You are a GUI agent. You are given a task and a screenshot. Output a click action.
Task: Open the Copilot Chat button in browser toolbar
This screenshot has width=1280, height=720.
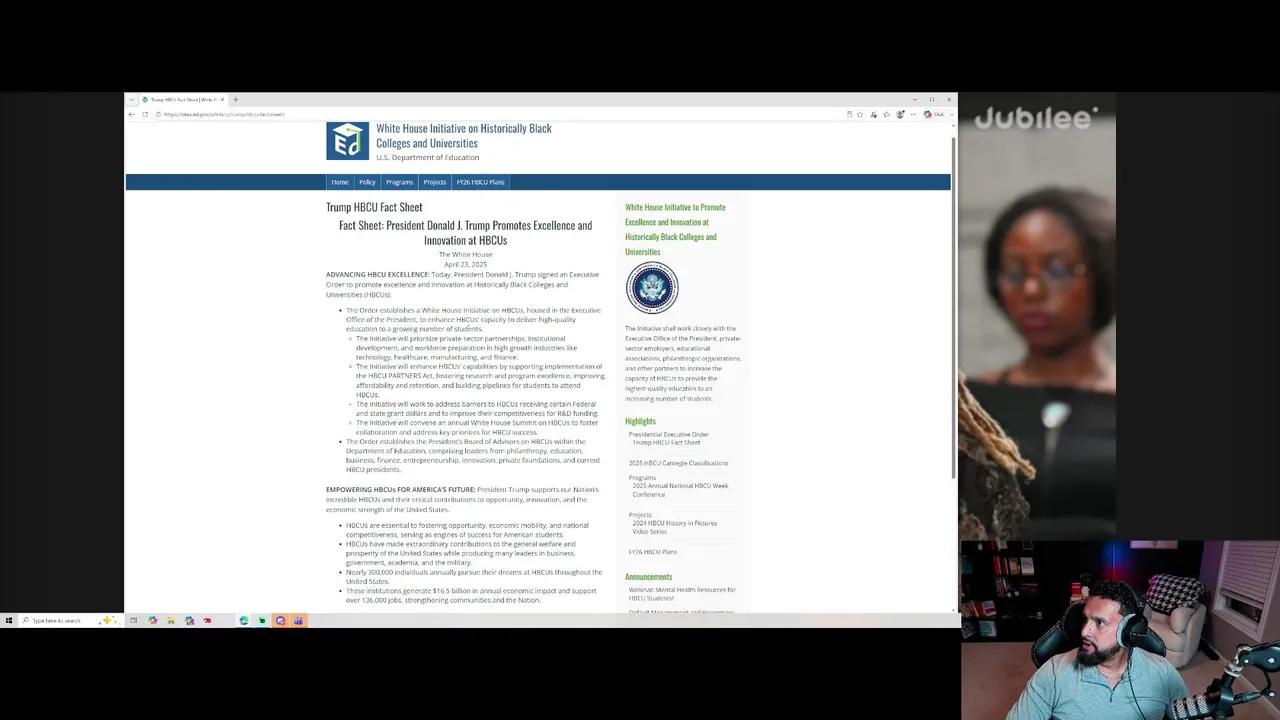point(934,114)
